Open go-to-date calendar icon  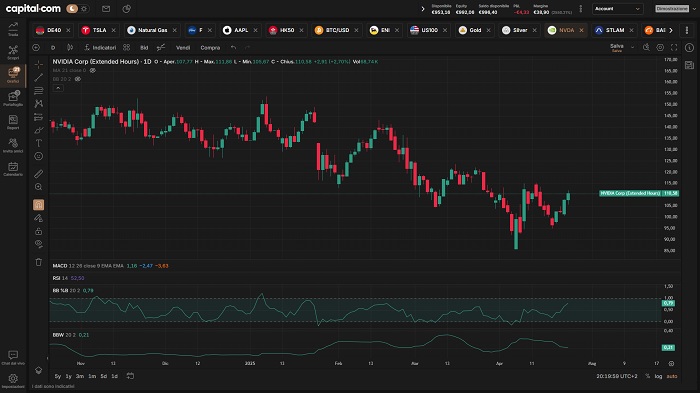click(x=130, y=376)
